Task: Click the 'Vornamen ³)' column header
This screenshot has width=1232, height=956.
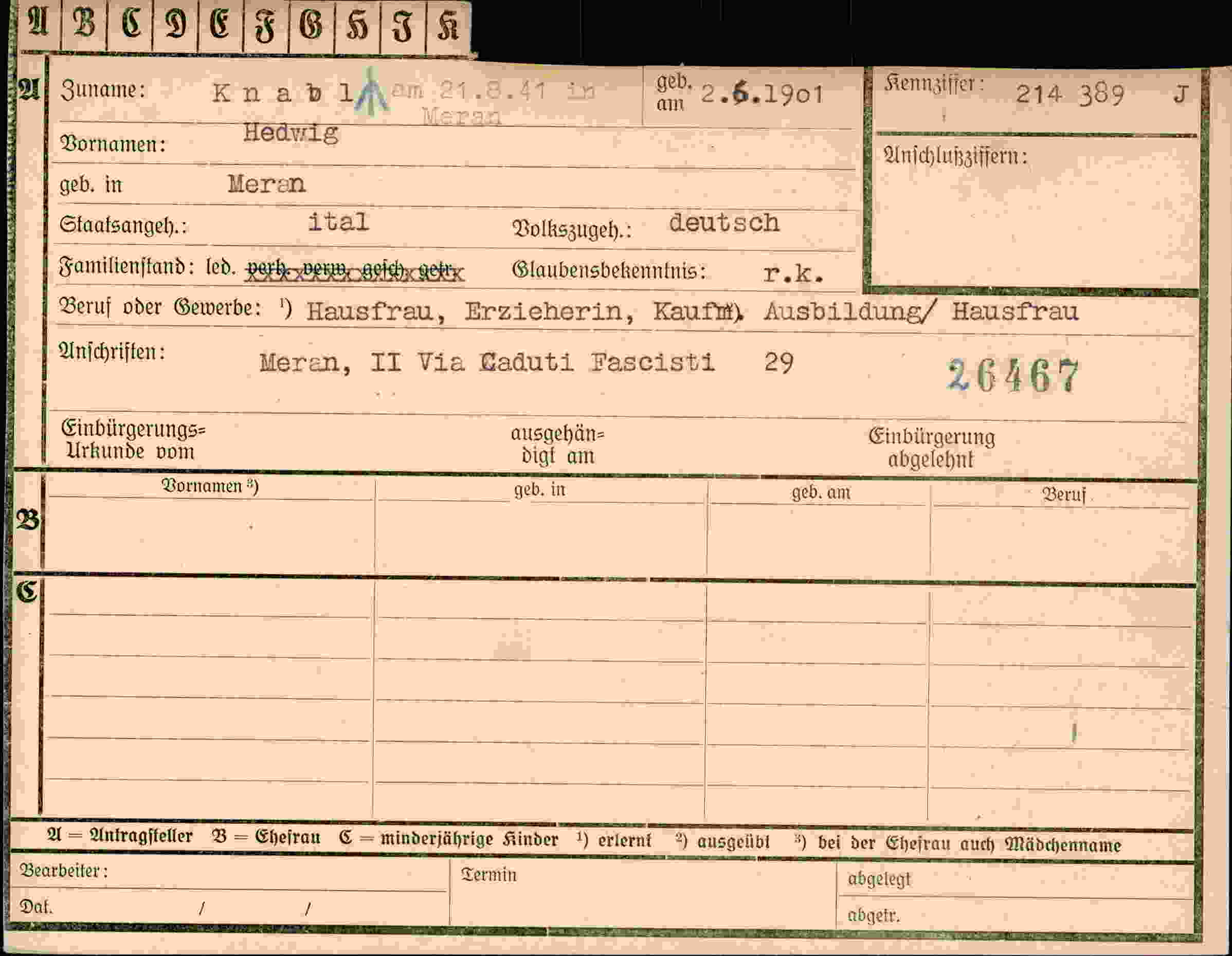Action: point(210,486)
